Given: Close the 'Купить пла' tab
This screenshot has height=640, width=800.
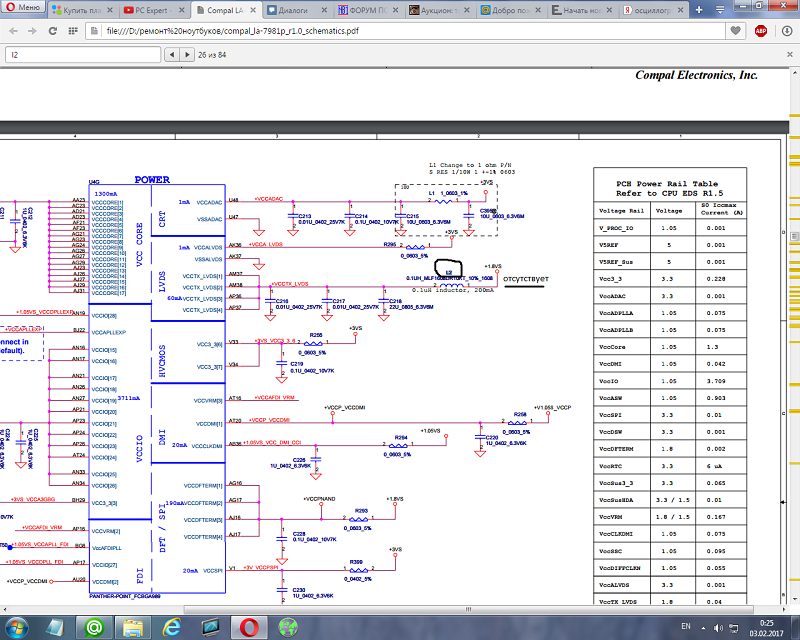Looking at the screenshot, I should 110,10.
